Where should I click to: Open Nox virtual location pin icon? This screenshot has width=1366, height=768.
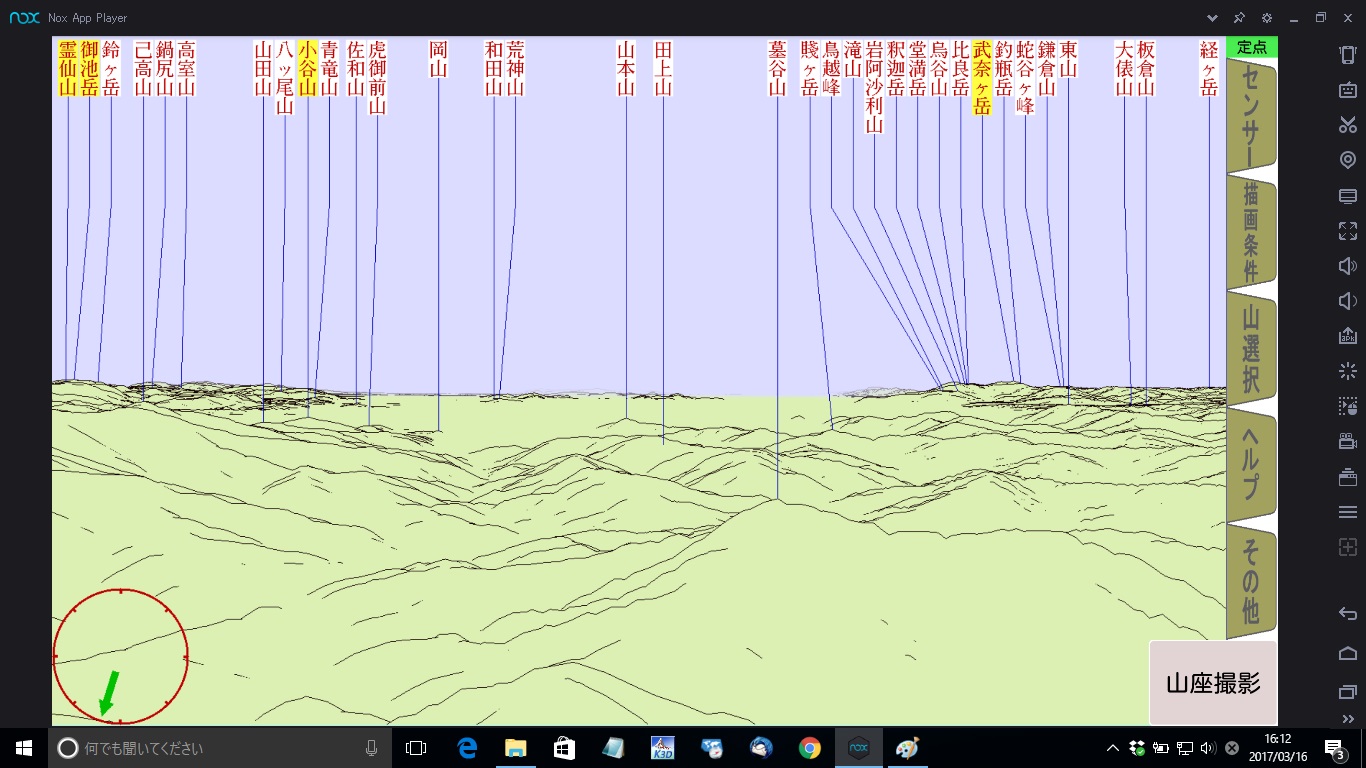point(1347,160)
